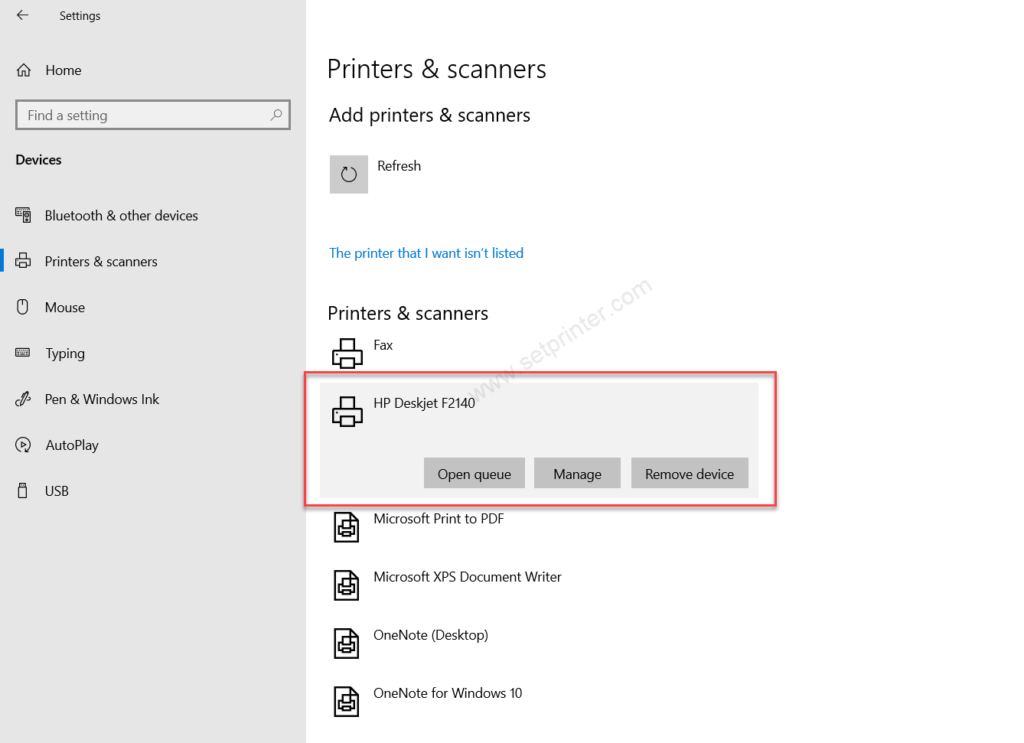Select OneNote (Desktop) printer

[x=431, y=635]
